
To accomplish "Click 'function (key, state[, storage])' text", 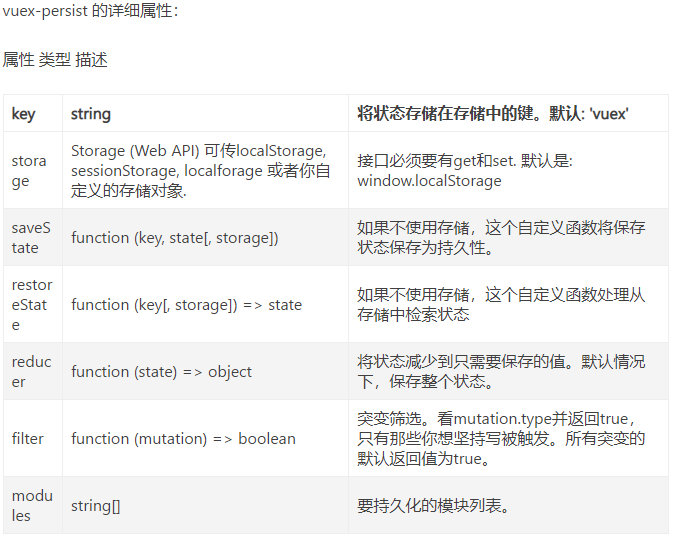I will point(174,238).
